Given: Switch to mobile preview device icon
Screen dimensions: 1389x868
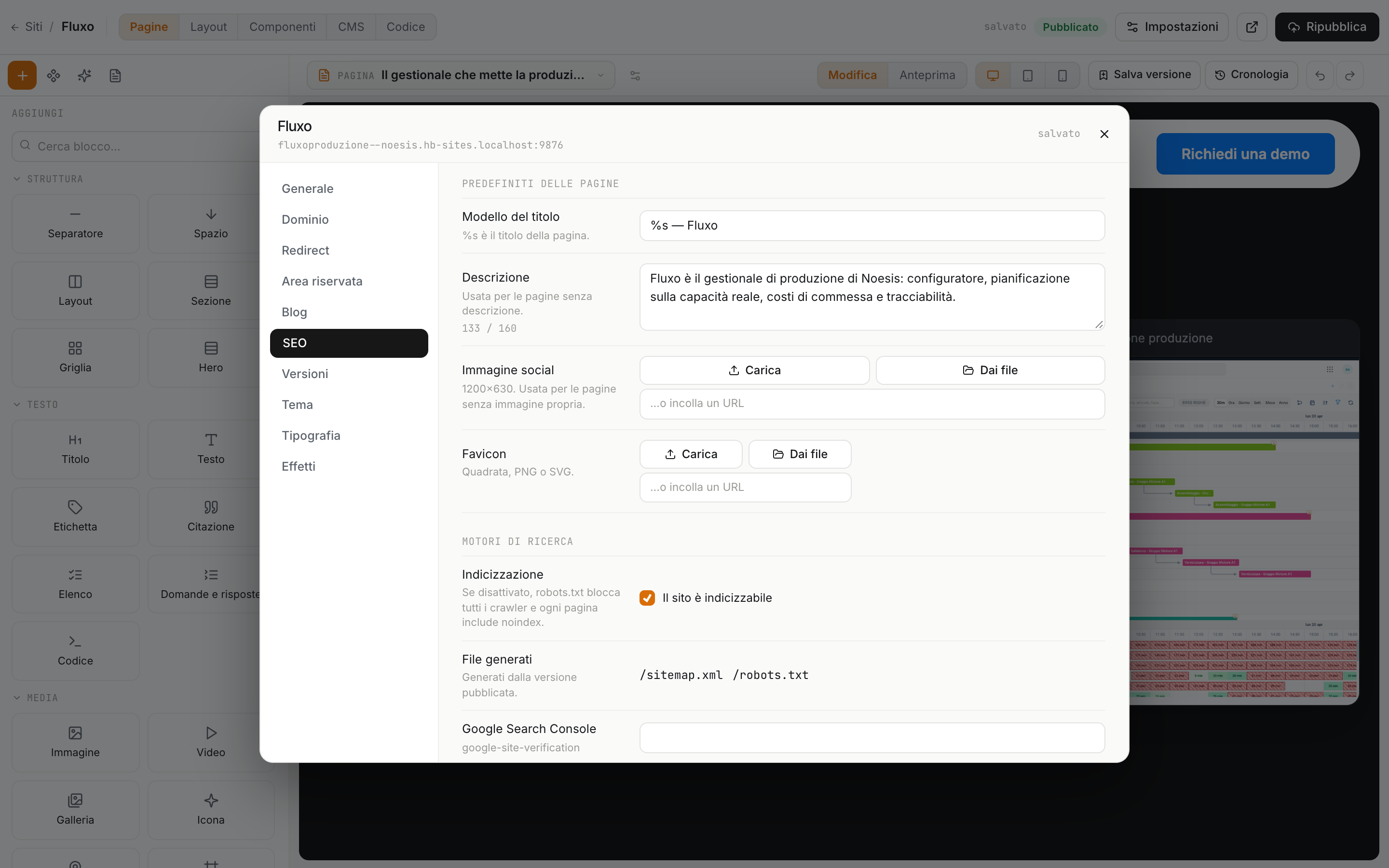Looking at the screenshot, I should (1062, 75).
